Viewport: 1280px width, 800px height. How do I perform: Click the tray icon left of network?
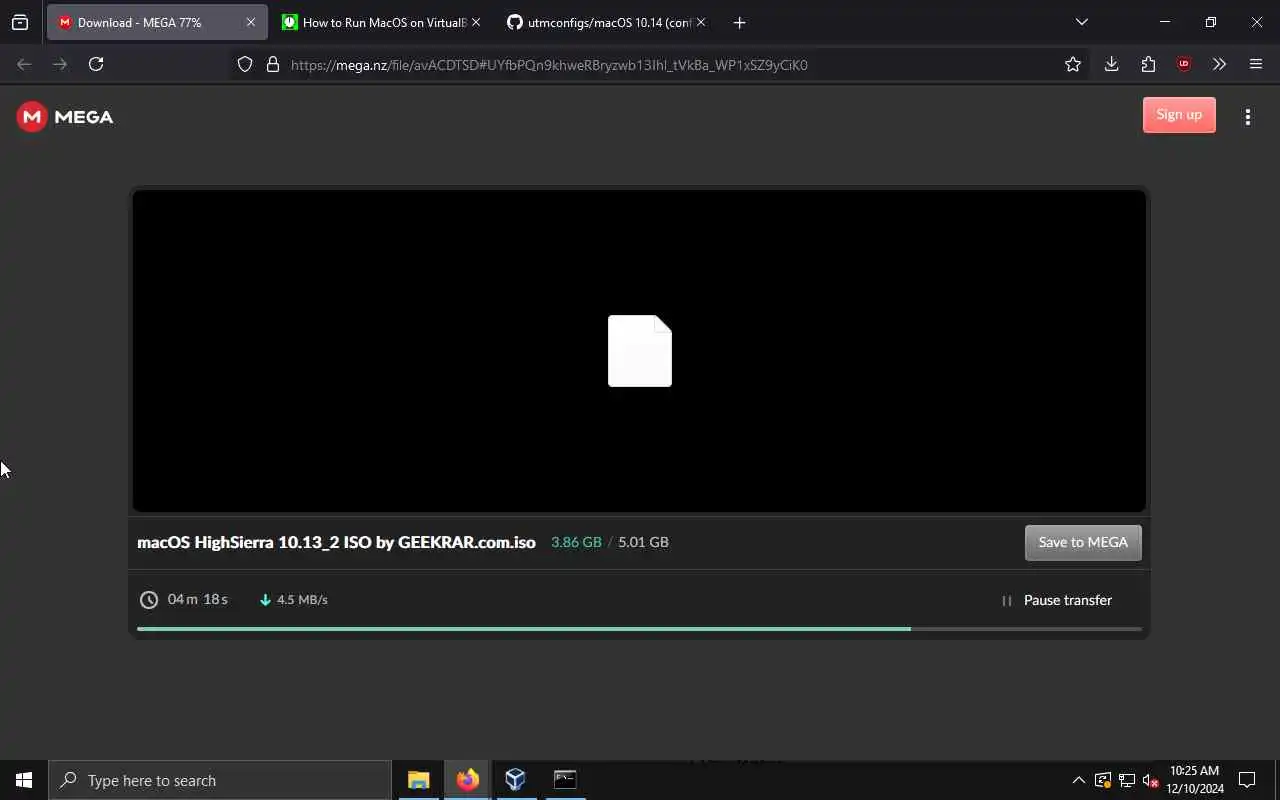[1103, 780]
